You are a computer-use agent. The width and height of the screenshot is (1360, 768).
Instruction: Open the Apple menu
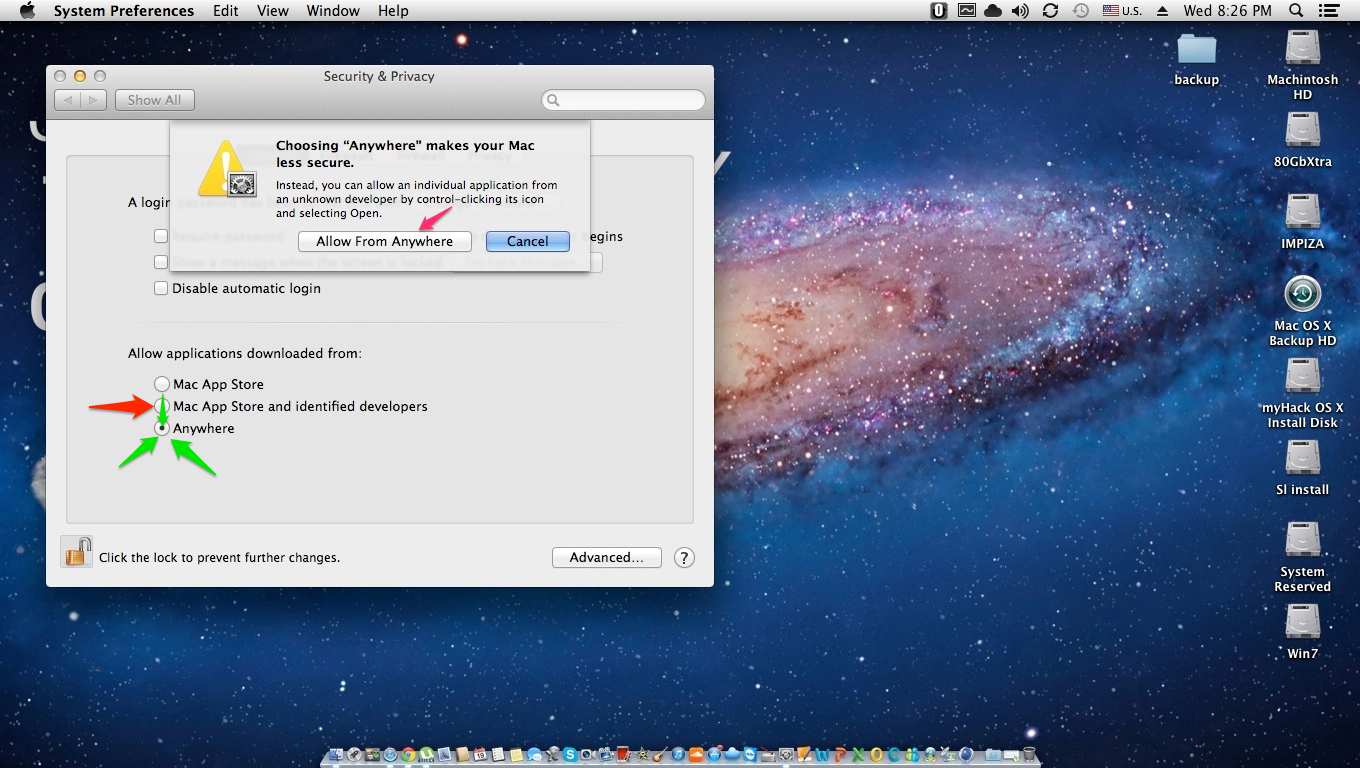(27, 11)
